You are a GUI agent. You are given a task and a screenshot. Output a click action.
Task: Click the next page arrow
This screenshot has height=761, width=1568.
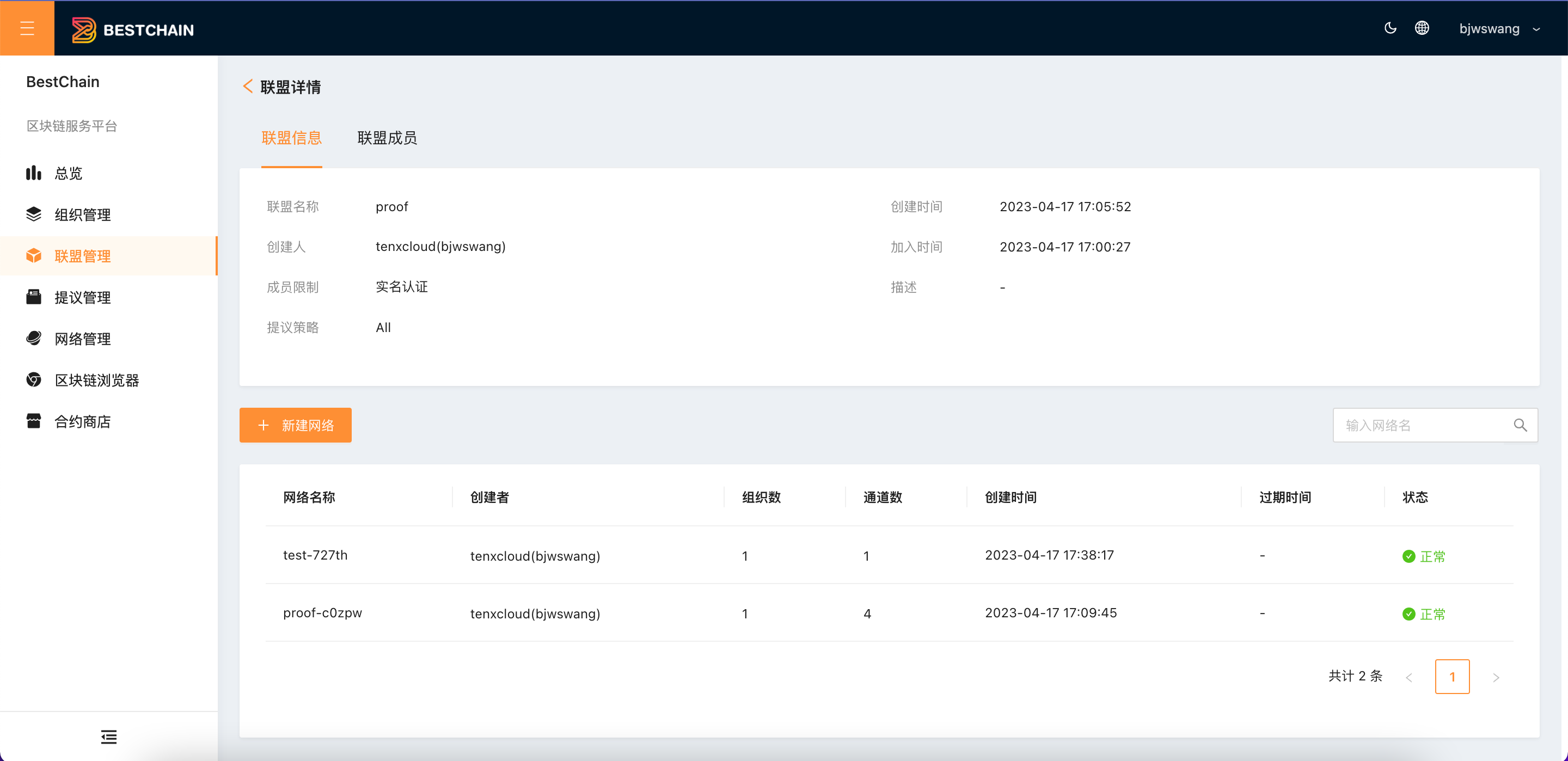[x=1496, y=677]
